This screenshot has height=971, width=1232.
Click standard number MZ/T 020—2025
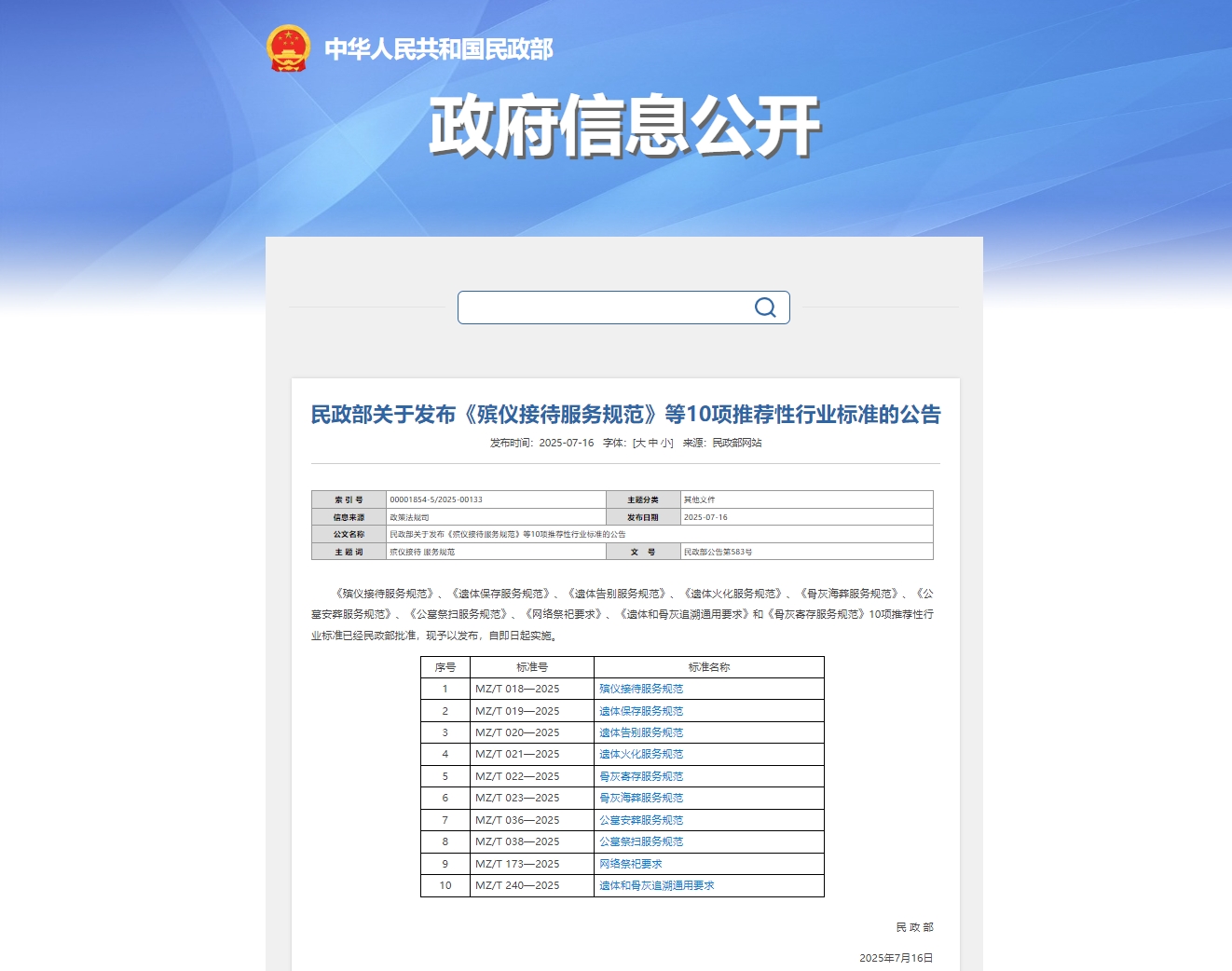(517, 732)
